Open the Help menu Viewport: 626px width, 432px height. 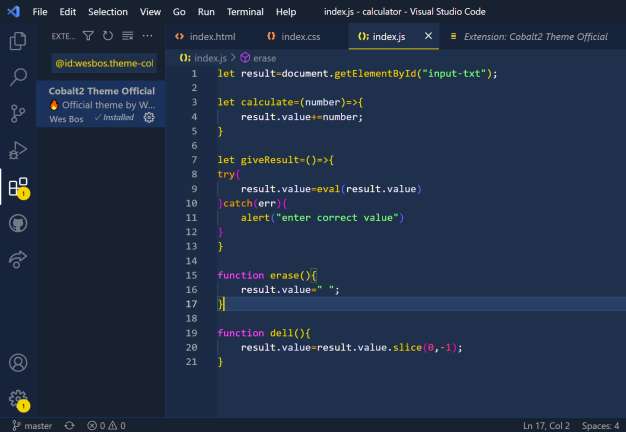[286, 12]
